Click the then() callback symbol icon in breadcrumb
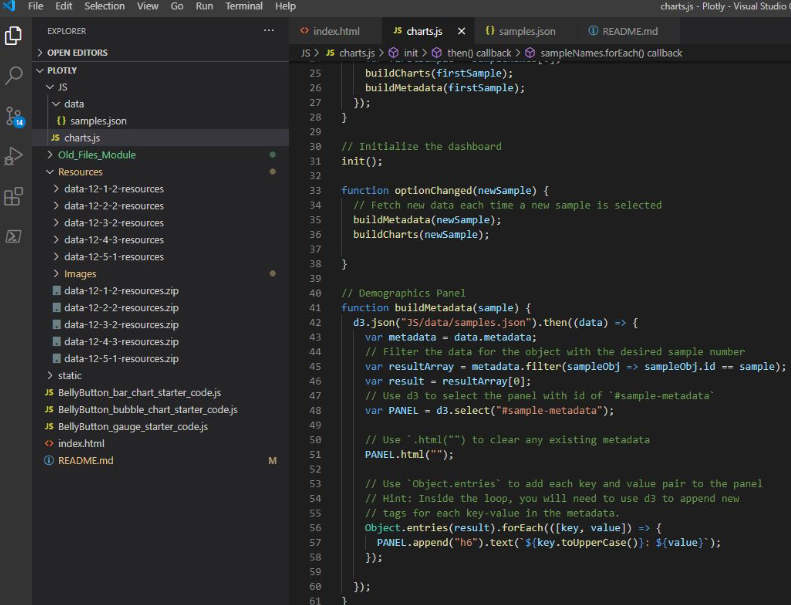 click(x=437, y=53)
